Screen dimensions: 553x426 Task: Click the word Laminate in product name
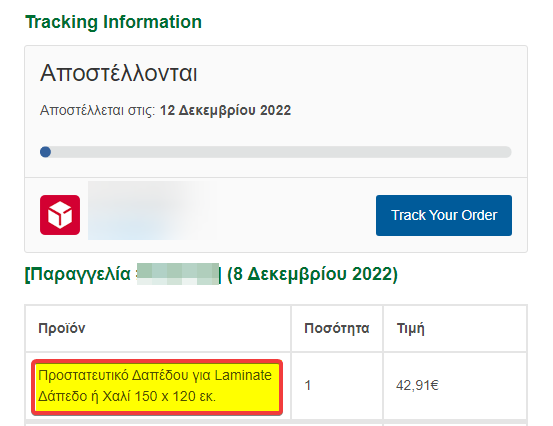click(243, 375)
